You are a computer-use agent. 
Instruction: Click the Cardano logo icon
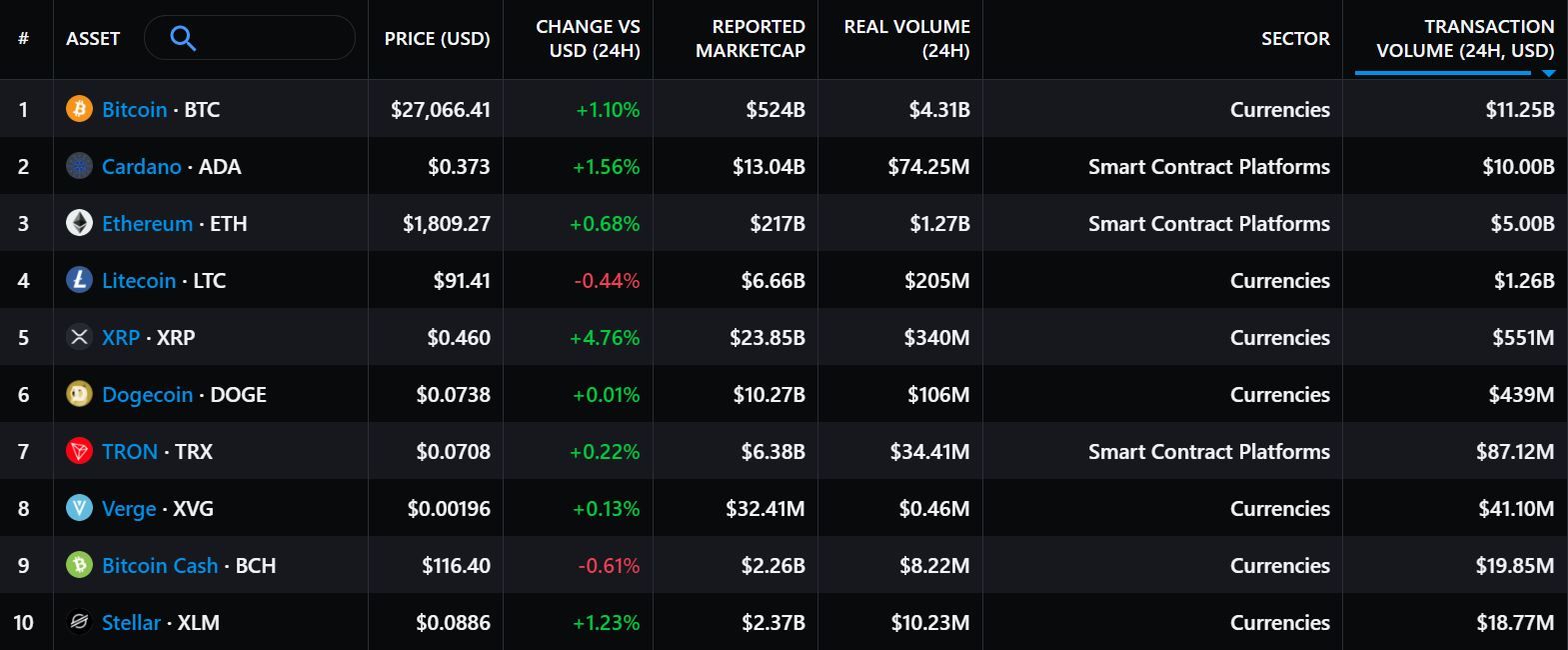[x=79, y=166]
